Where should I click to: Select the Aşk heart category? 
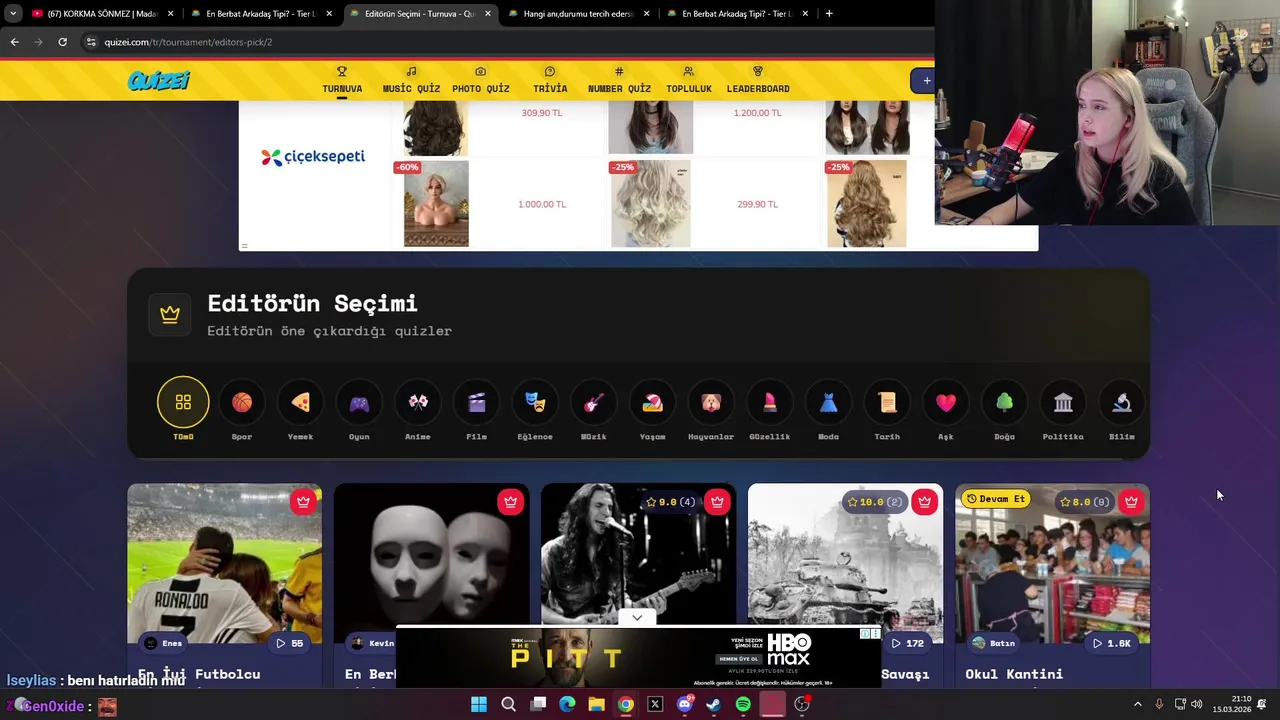pos(946,409)
